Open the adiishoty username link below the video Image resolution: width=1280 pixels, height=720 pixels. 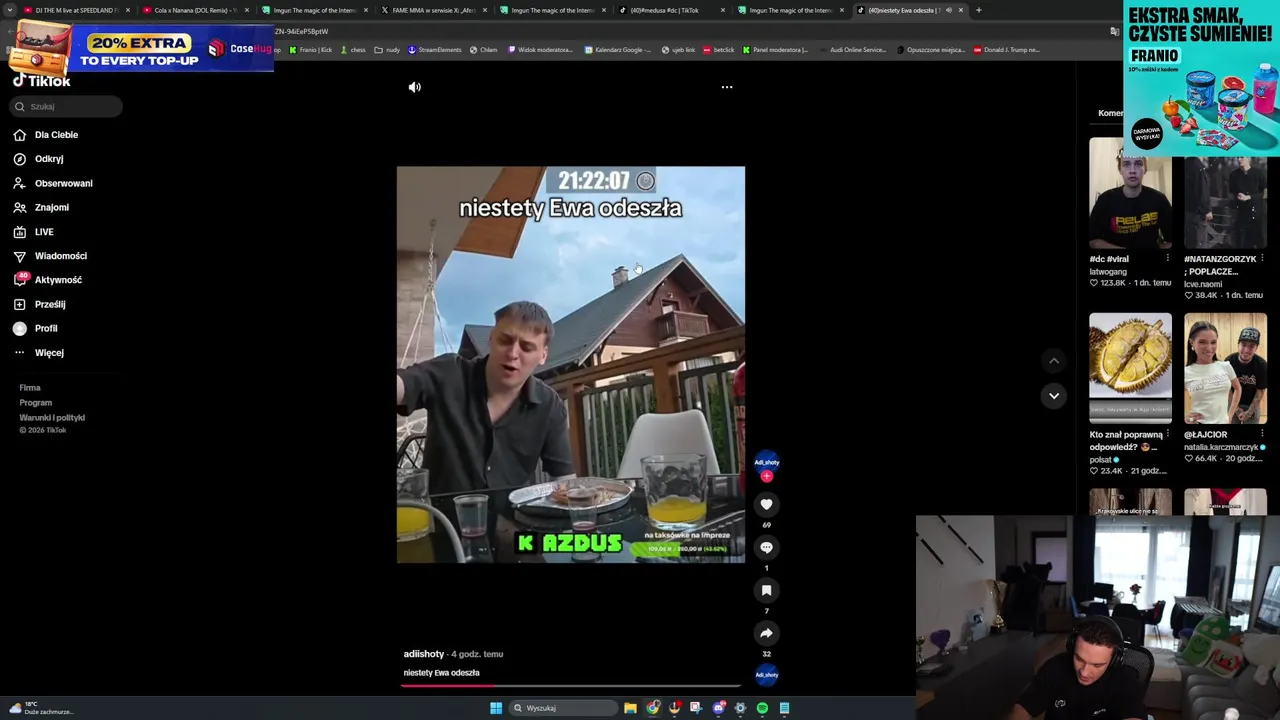coord(423,654)
